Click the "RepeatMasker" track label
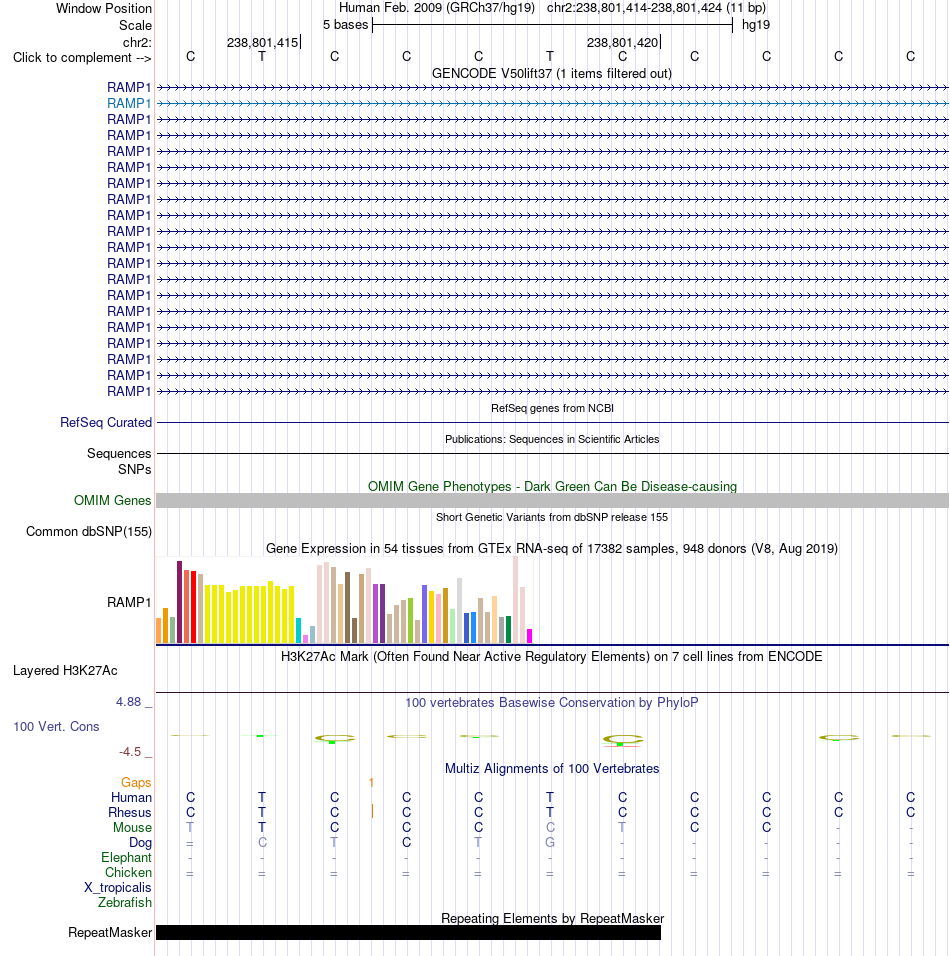Viewport: 950px width, 956px height. (x=110, y=933)
